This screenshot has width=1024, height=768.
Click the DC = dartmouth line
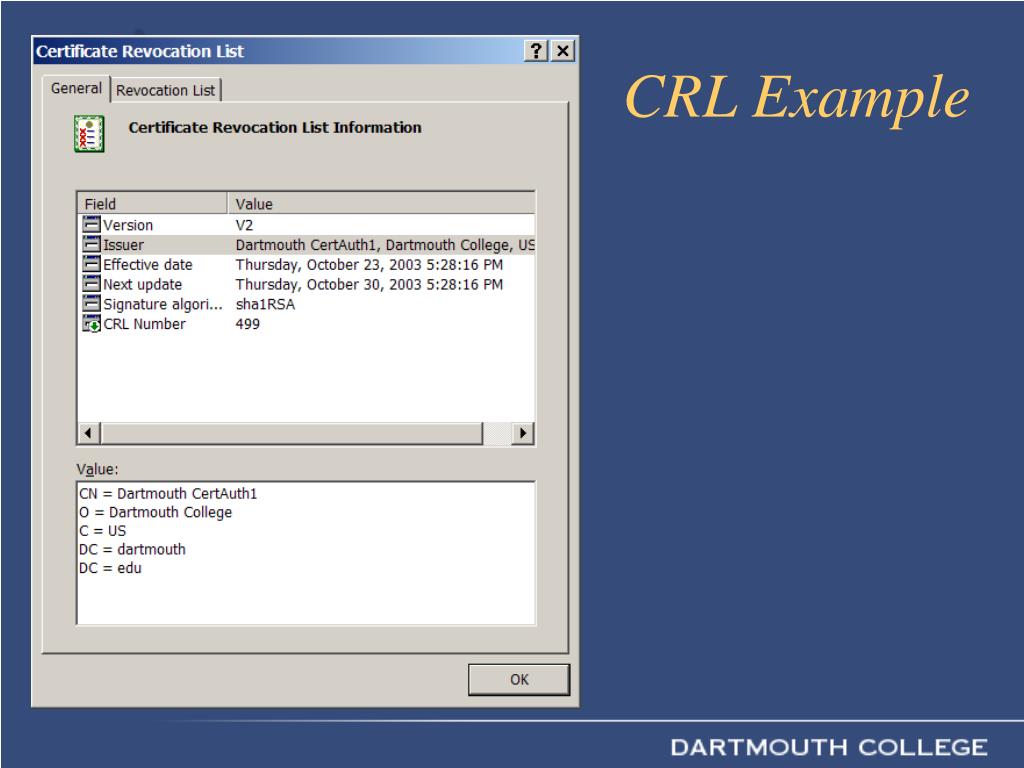pos(132,549)
